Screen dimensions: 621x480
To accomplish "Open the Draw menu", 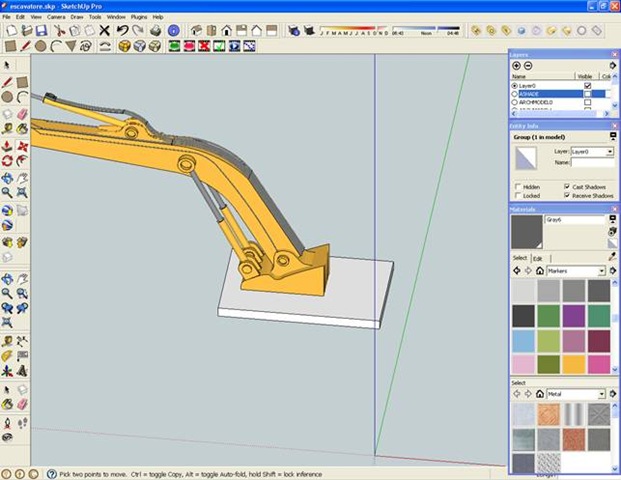I will 77,17.
